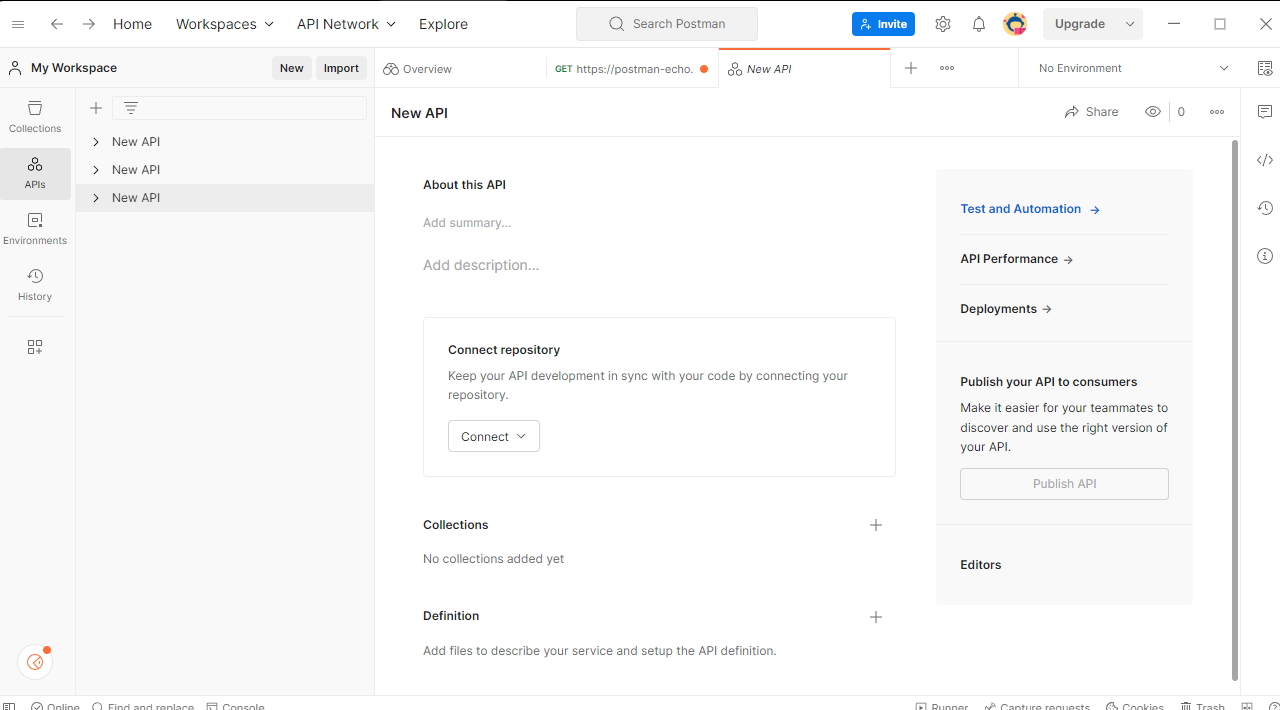Go back with the left arrow

57,24
